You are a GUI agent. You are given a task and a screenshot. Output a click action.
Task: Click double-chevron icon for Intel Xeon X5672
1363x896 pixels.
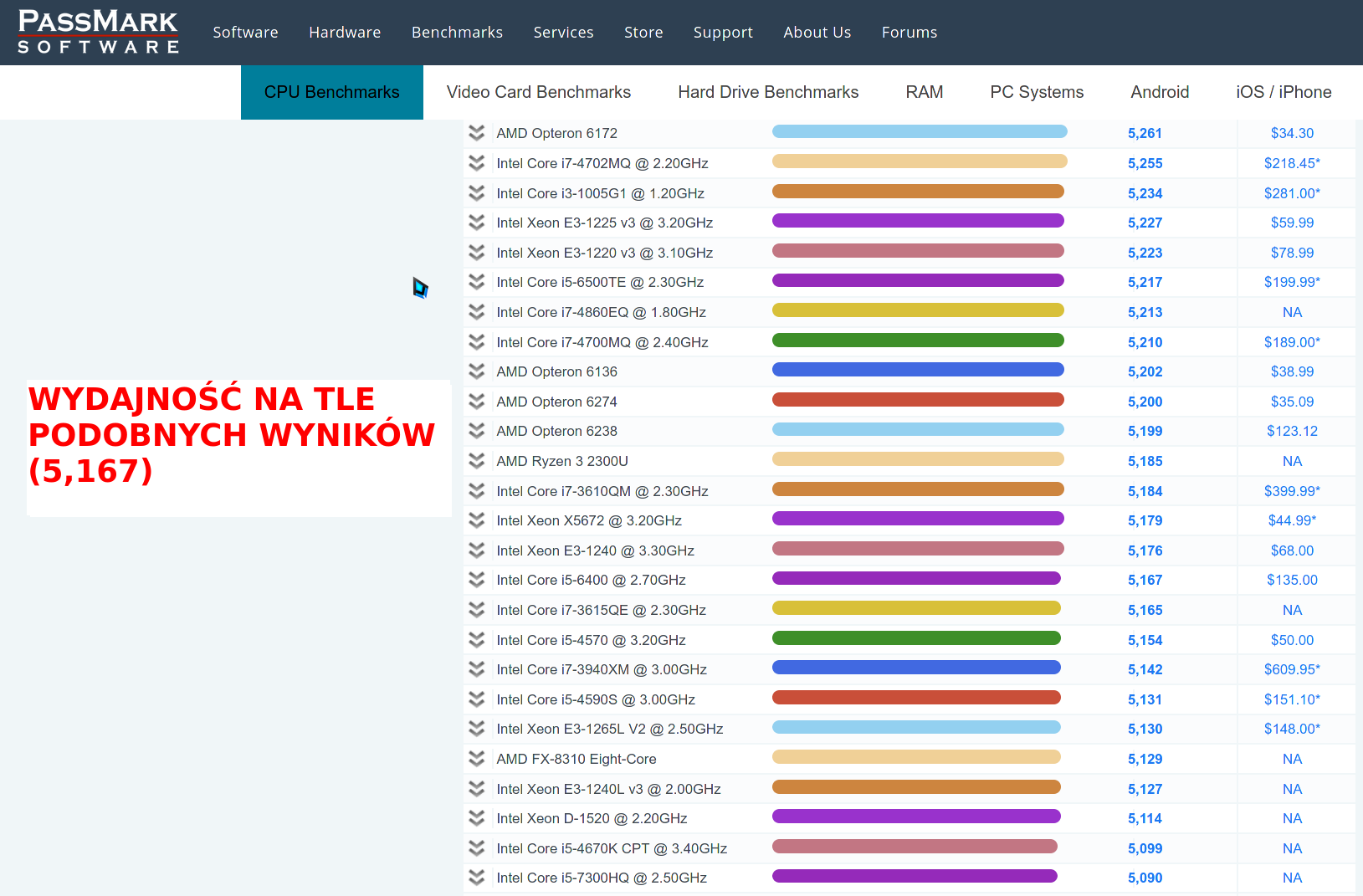point(477,520)
